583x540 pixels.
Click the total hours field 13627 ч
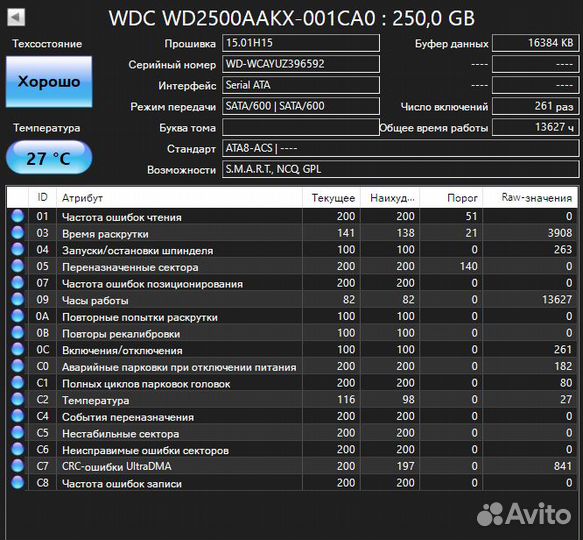pos(536,127)
